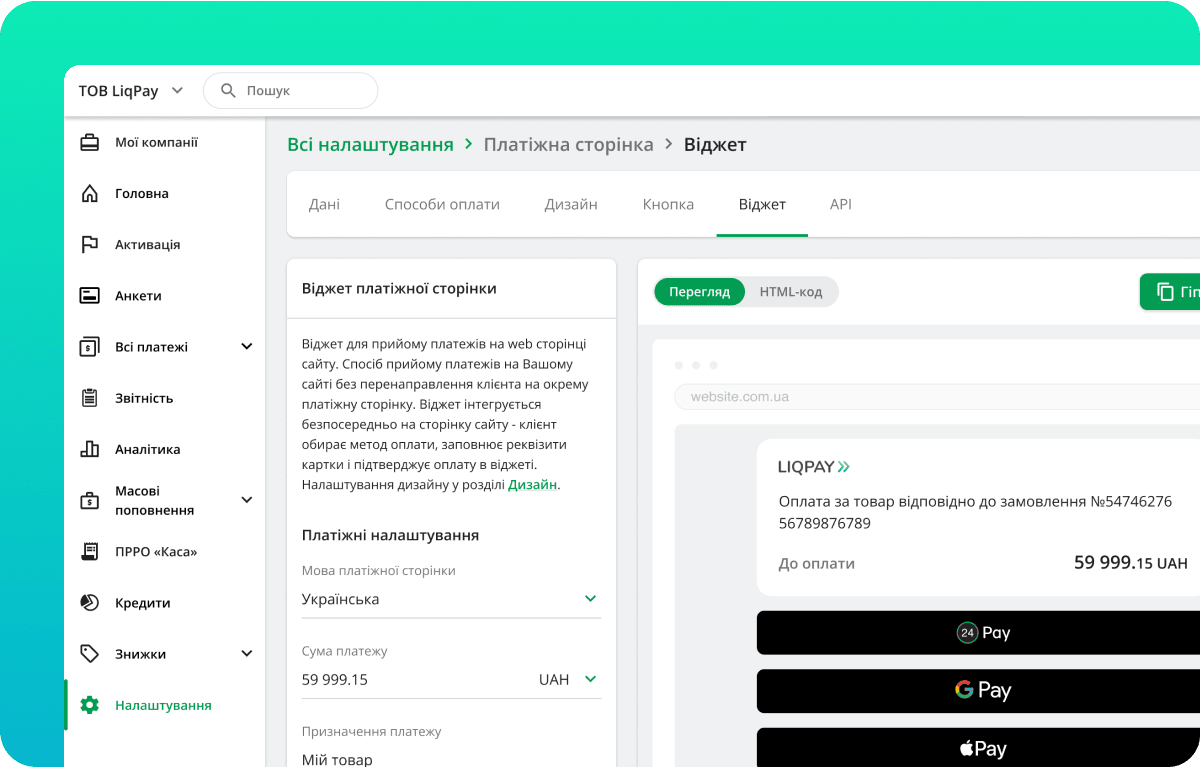The height and width of the screenshot is (767, 1200).
Task: Open ПРРО «Каса» sidebar icon
Action: coord(90,551)
